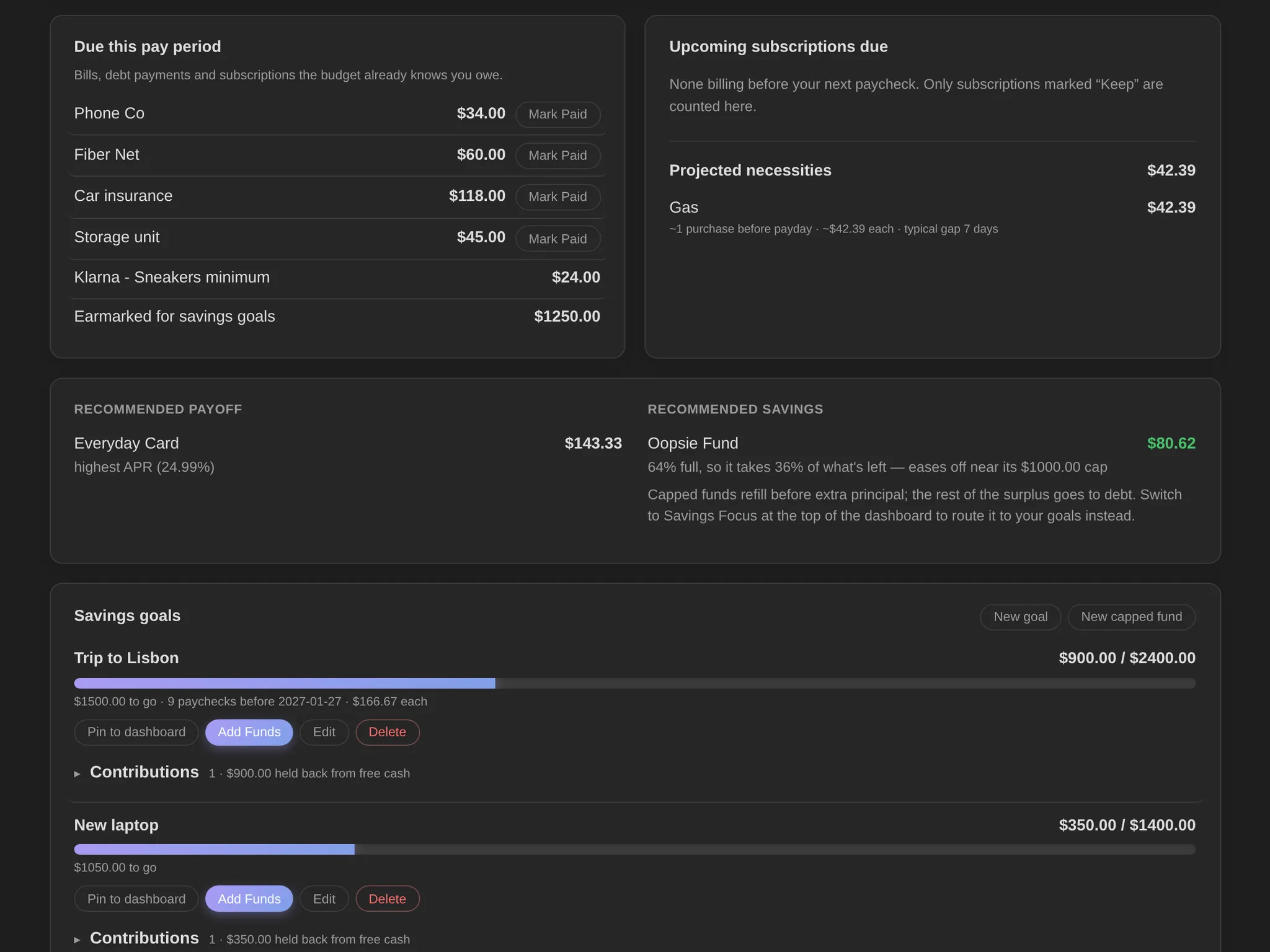Mark Fiber Net bill as paid
Image resolution: width=1270 pixels, height=952 pixels.
click(557, 156)
